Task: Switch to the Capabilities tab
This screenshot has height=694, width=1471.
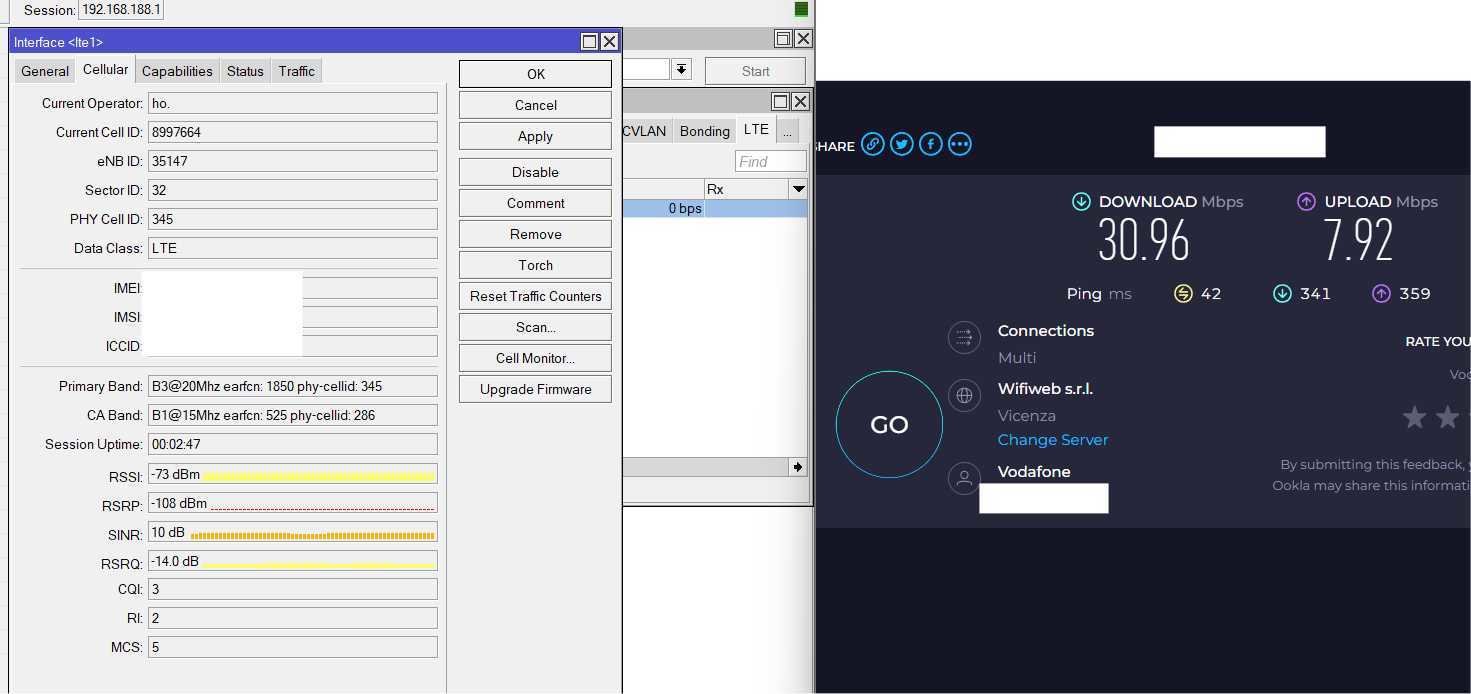Action: (x=177, y=71)
